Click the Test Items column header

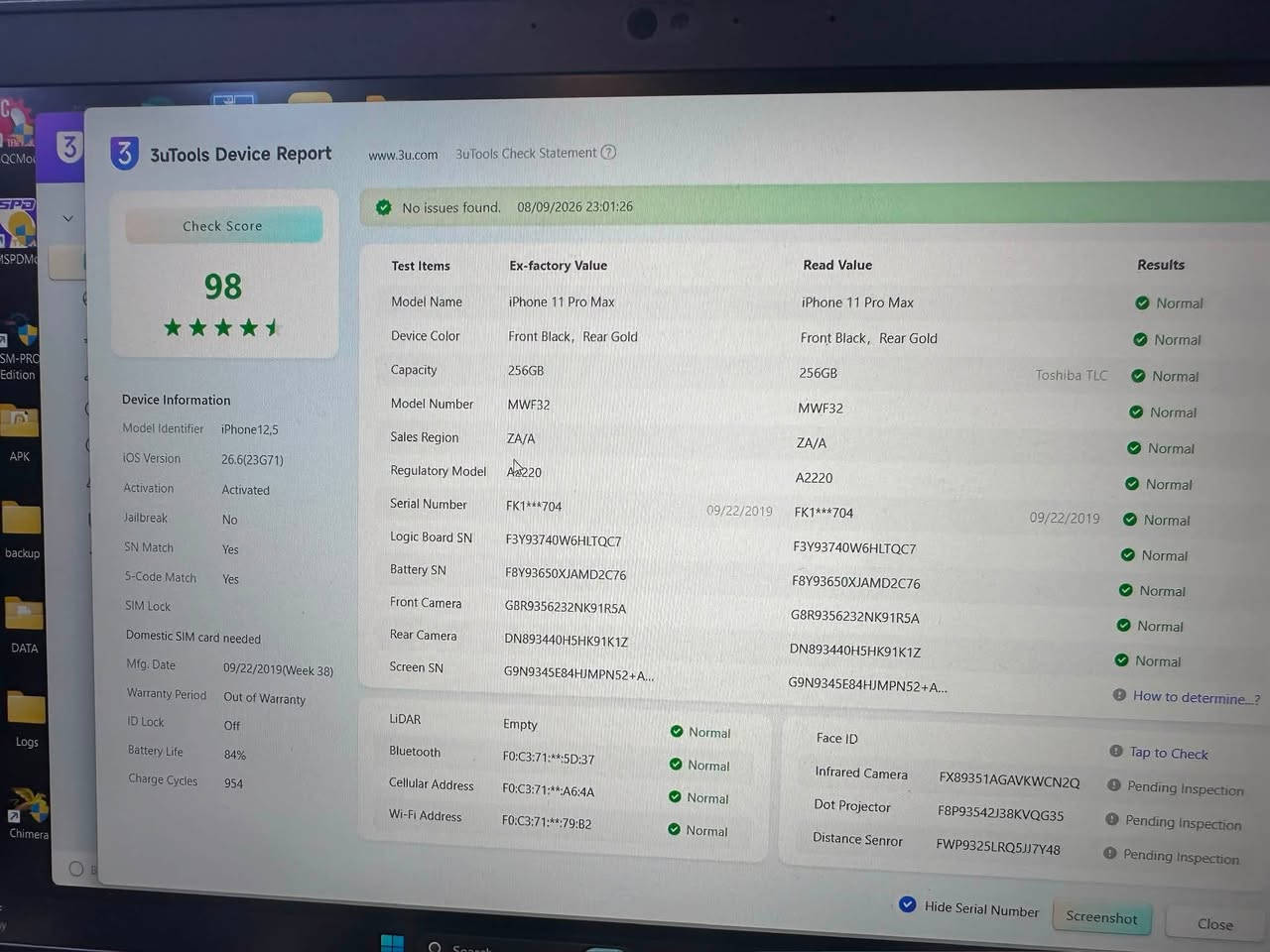click(421, 266)
